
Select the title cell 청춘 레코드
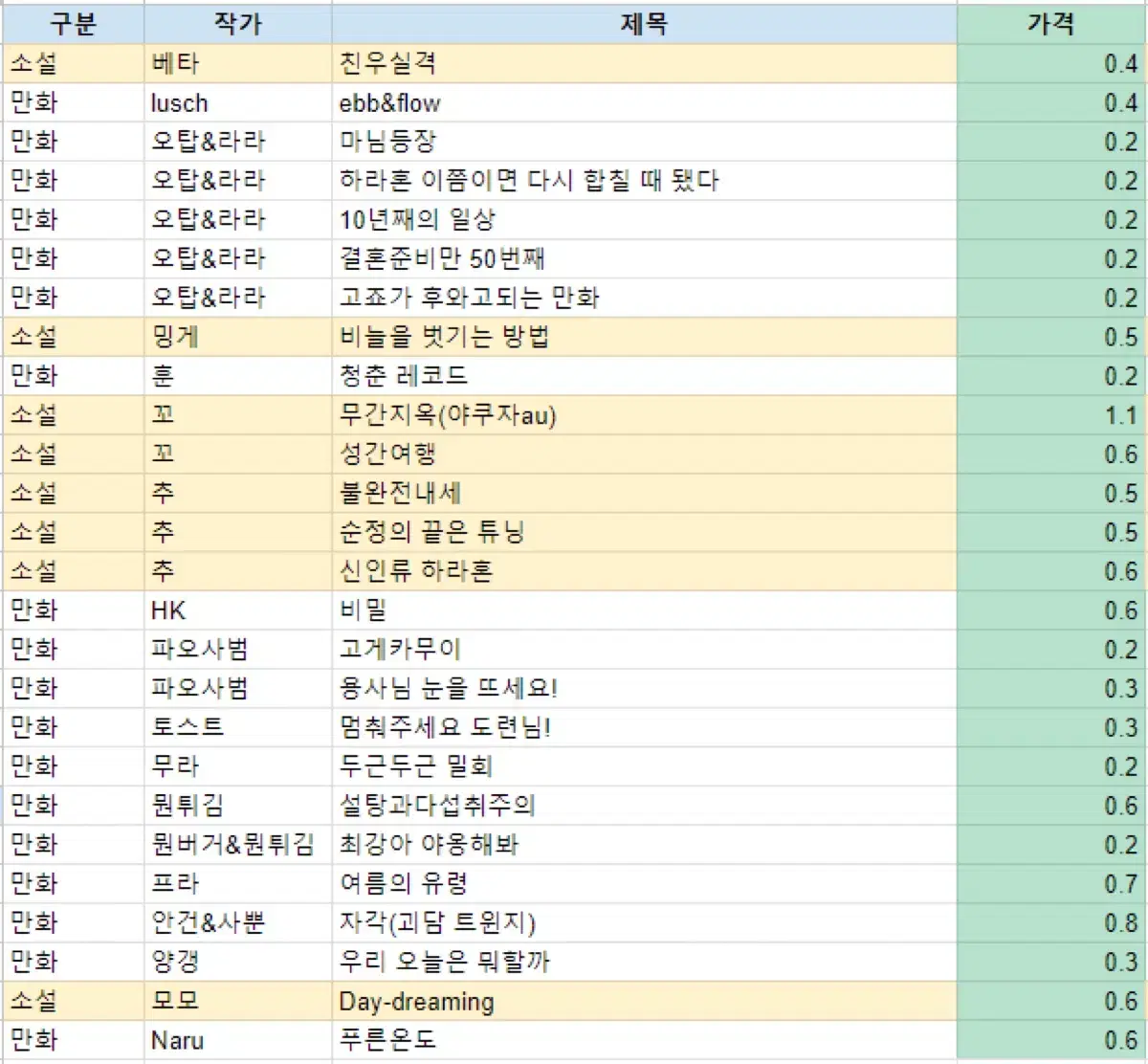point(644,376)
